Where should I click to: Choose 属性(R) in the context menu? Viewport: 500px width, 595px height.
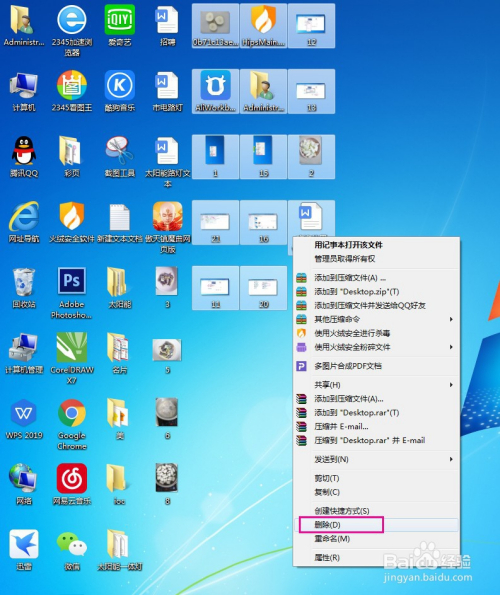pos(376,558)
